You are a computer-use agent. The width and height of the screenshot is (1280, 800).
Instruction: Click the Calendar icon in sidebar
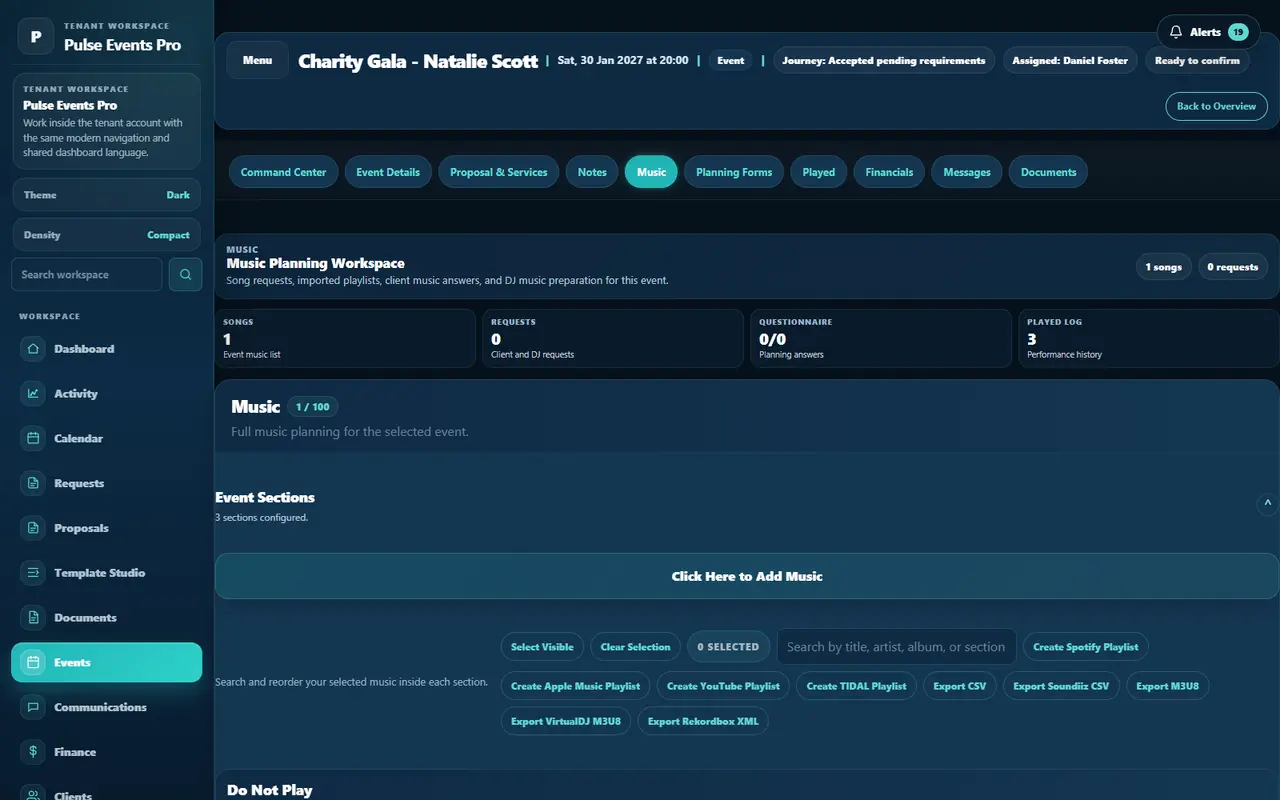pyautogui.click(x=33, y=439)
